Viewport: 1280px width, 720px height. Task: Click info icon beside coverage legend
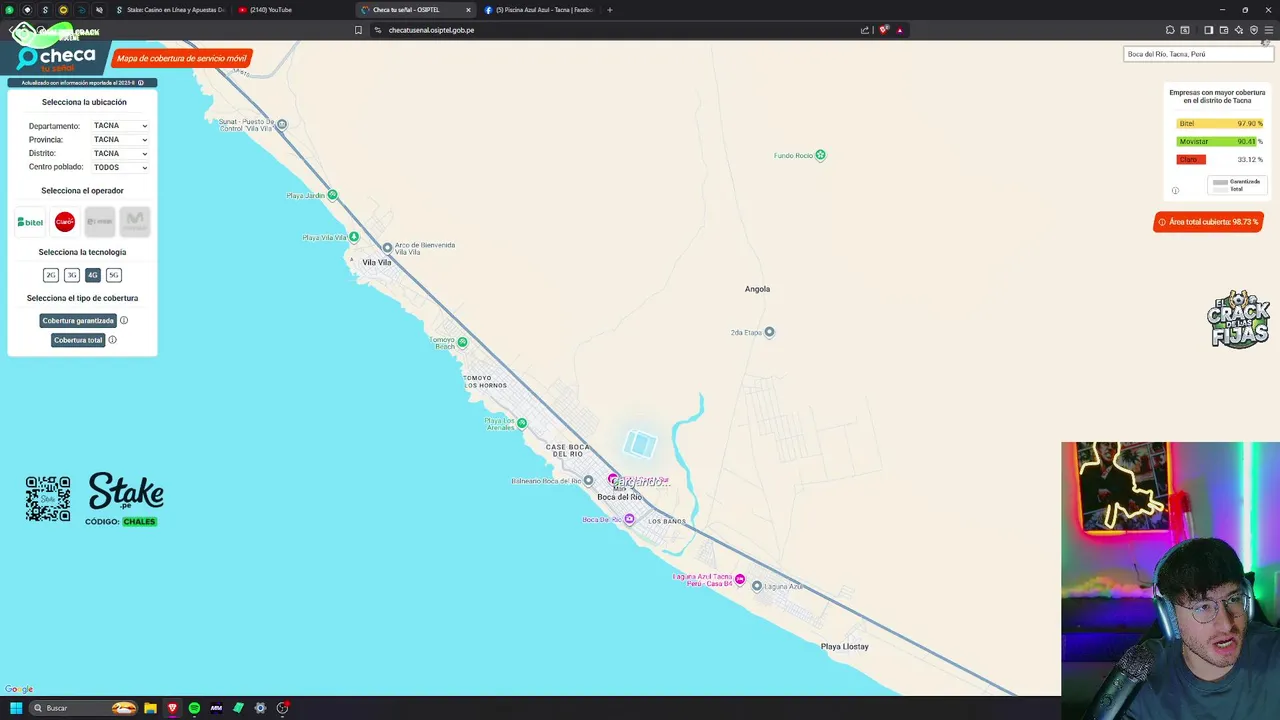point(1175,190)
